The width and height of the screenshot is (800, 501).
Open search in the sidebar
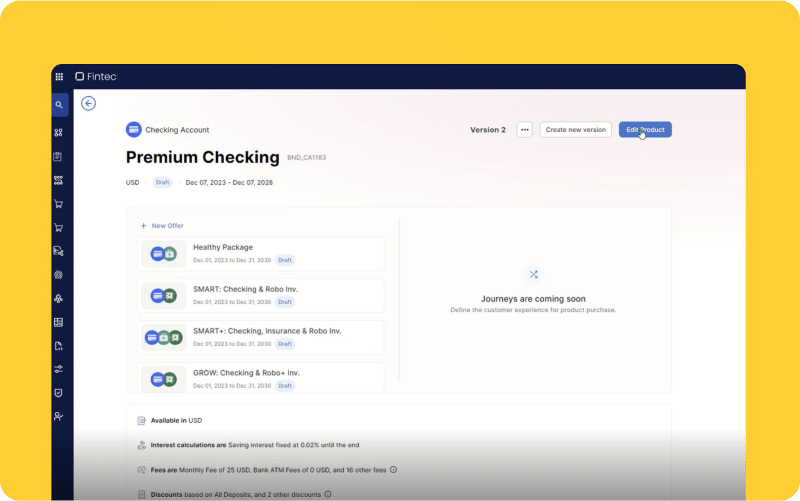[59, 105]
